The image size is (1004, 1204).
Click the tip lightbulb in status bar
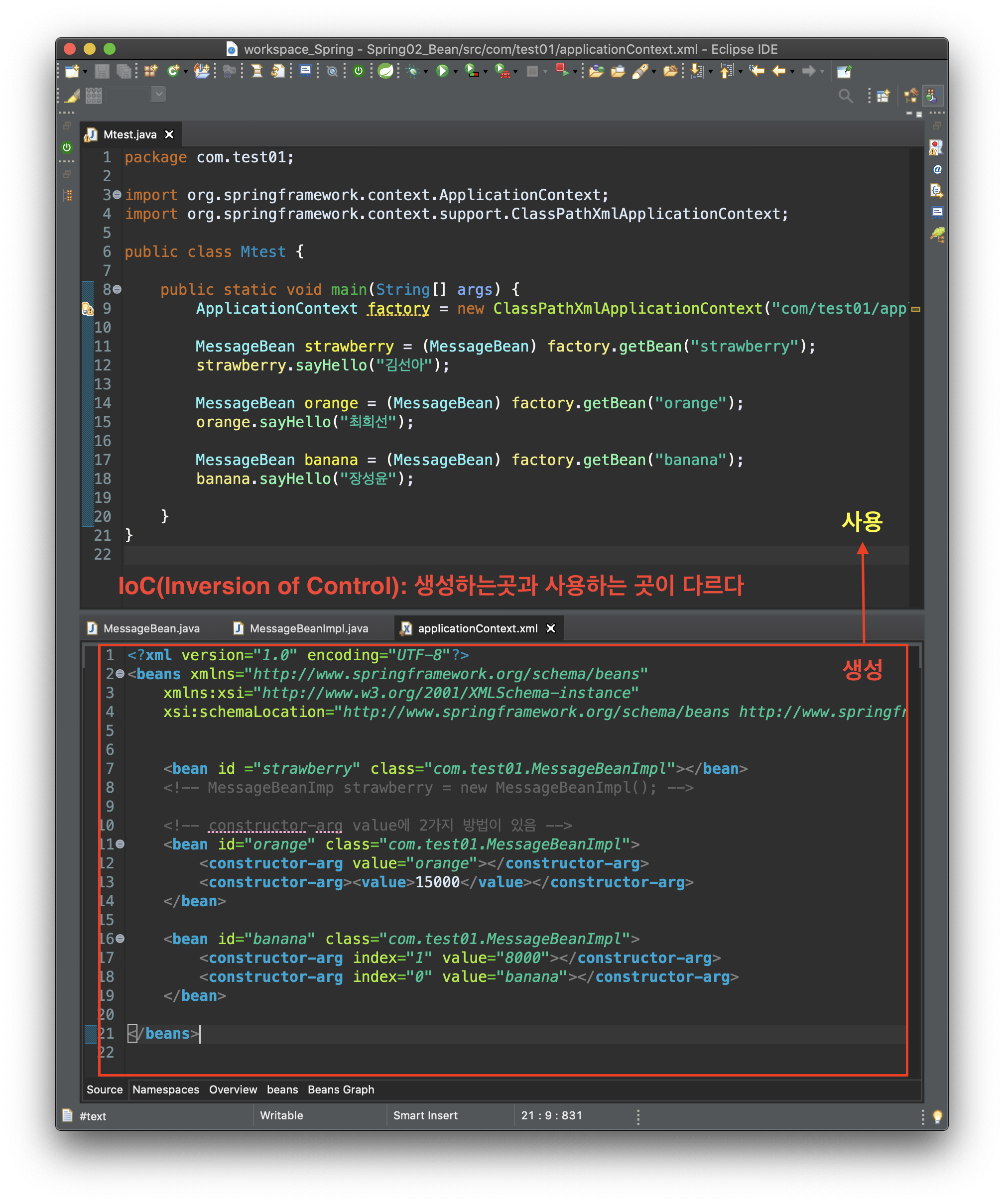937,1116
